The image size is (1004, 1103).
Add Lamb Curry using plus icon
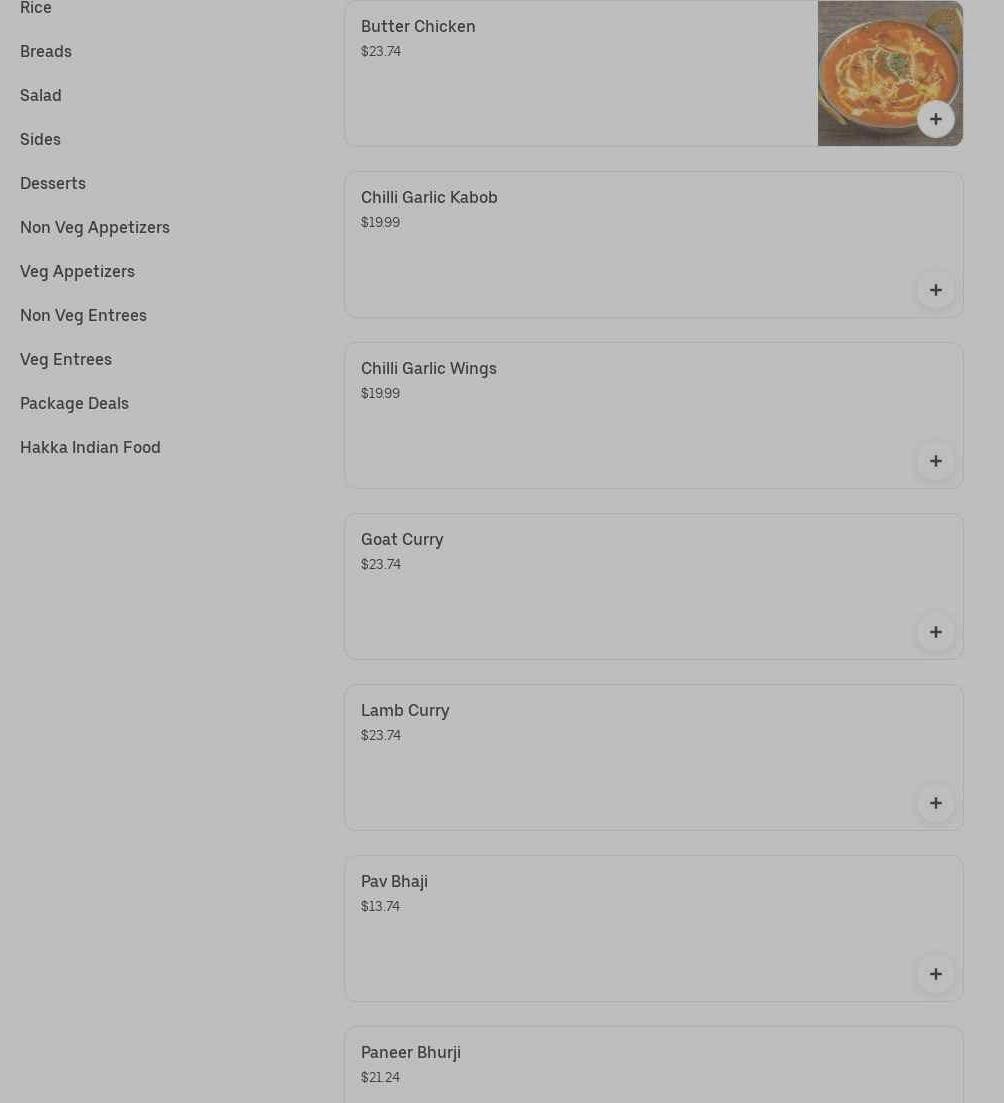[x=935, y=803]
